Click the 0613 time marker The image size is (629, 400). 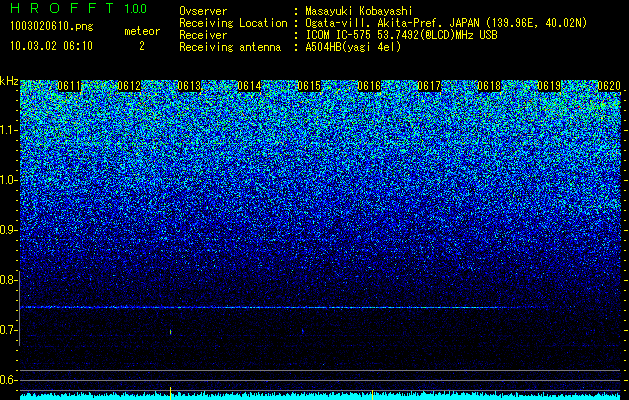(x=189, y=86)
